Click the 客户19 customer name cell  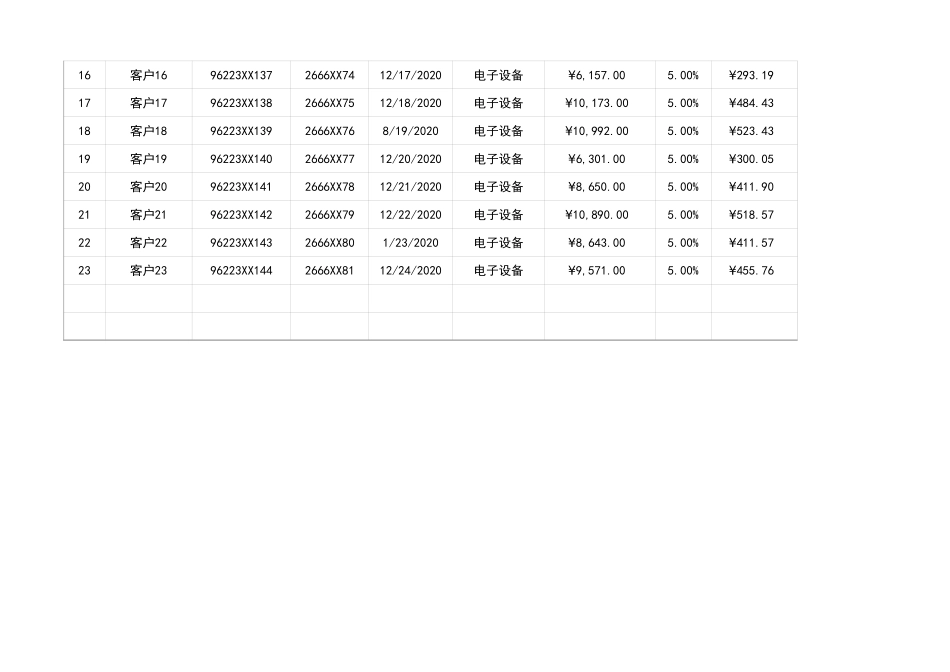[148, 158]
